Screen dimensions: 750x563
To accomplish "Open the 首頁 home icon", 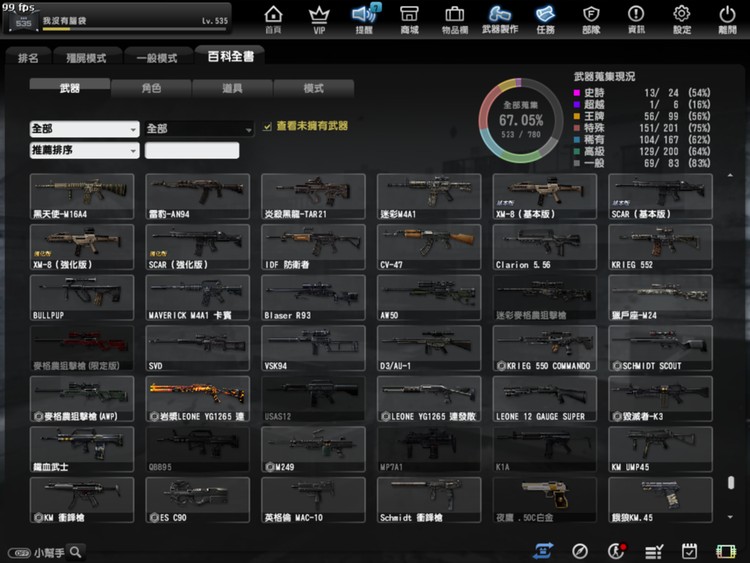I will 273,18.
